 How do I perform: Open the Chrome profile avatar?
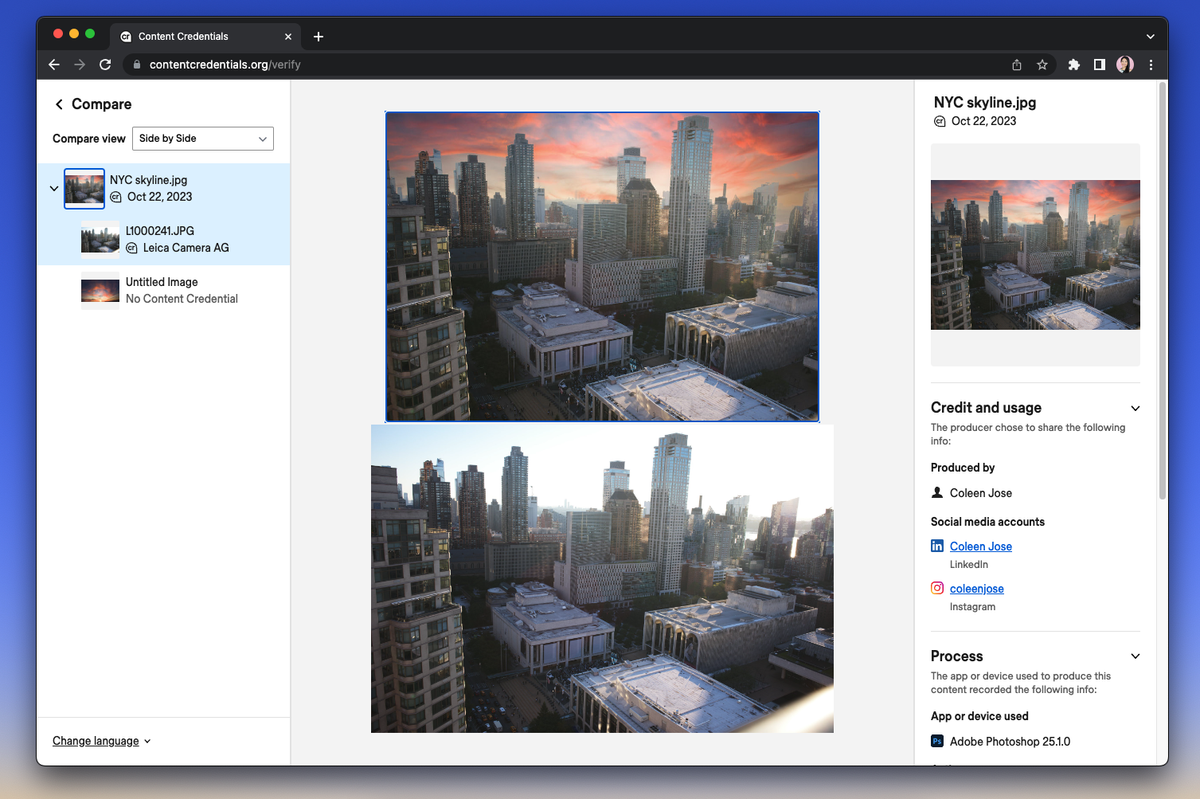1125,65
